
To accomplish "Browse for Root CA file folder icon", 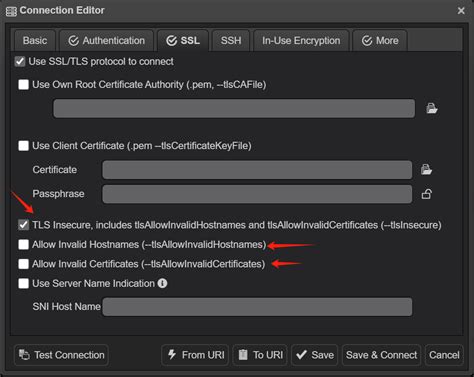I will pos(432,108).
